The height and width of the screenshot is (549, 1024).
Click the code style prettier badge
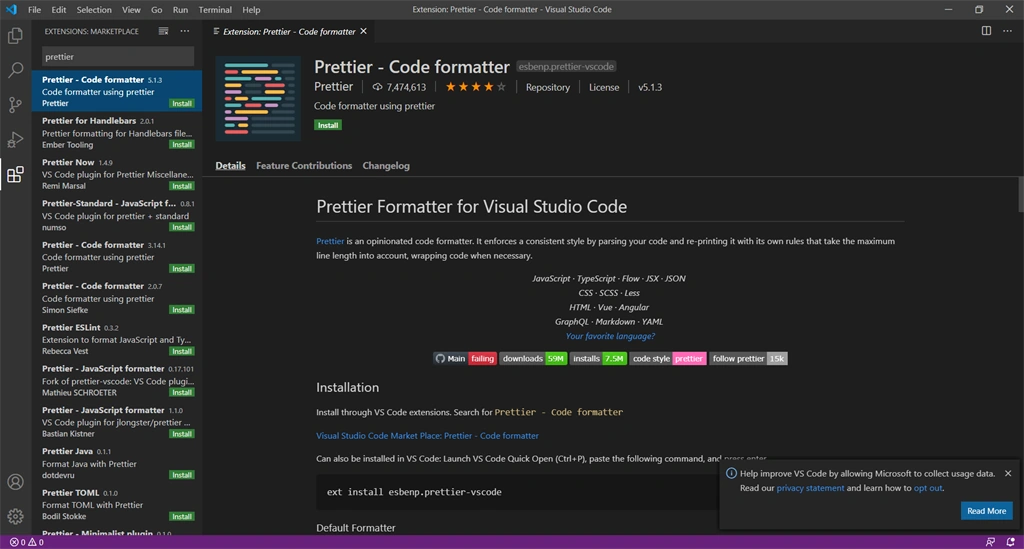tap(667, 358)
